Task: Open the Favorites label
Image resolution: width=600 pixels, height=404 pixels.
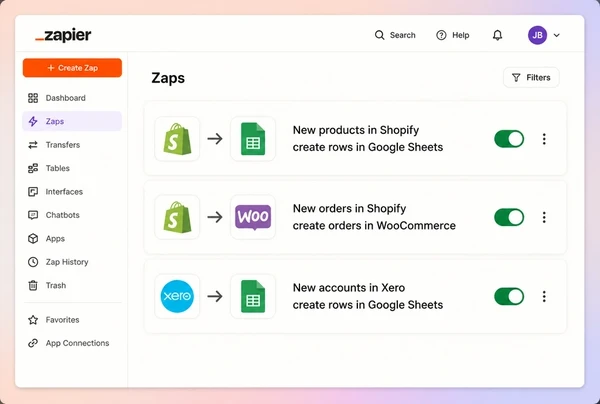Action: (62, 320)
